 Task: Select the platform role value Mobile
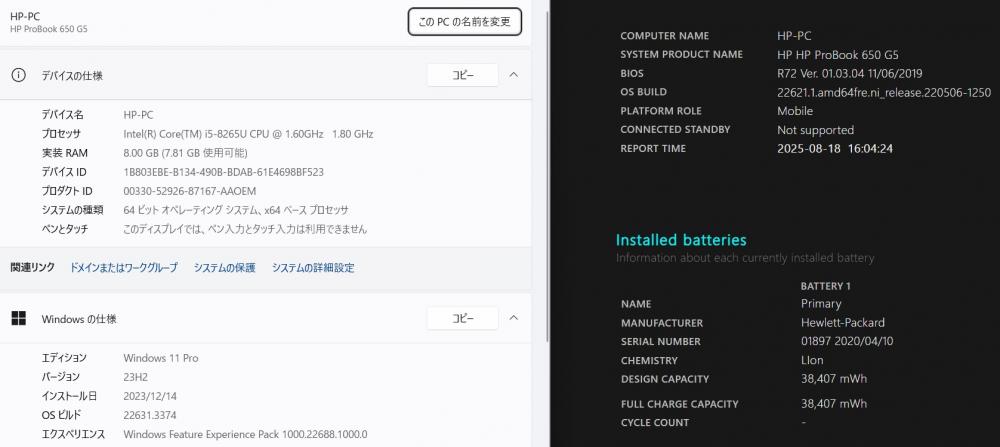tap(795, 111)
